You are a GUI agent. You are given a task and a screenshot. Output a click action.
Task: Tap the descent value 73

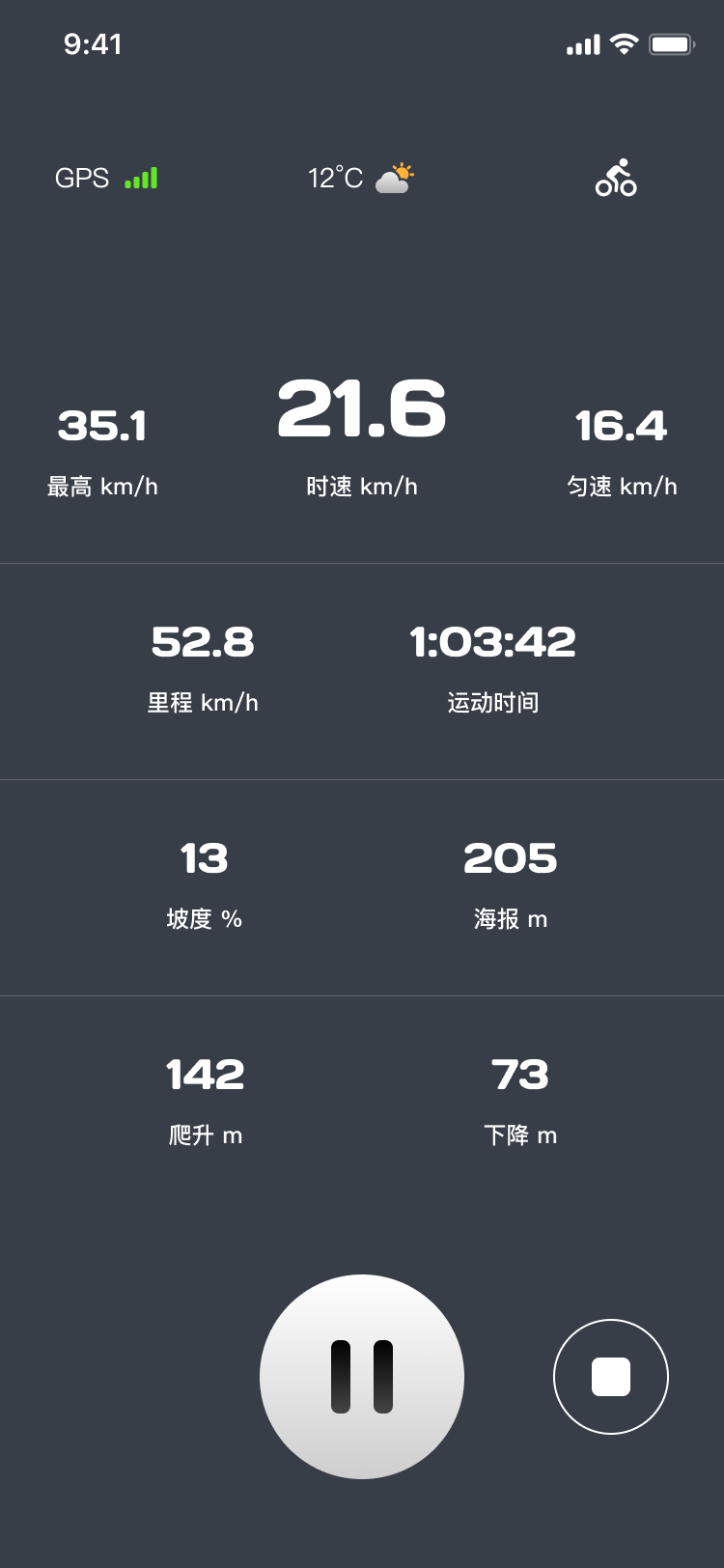[x=520, y=1075]
